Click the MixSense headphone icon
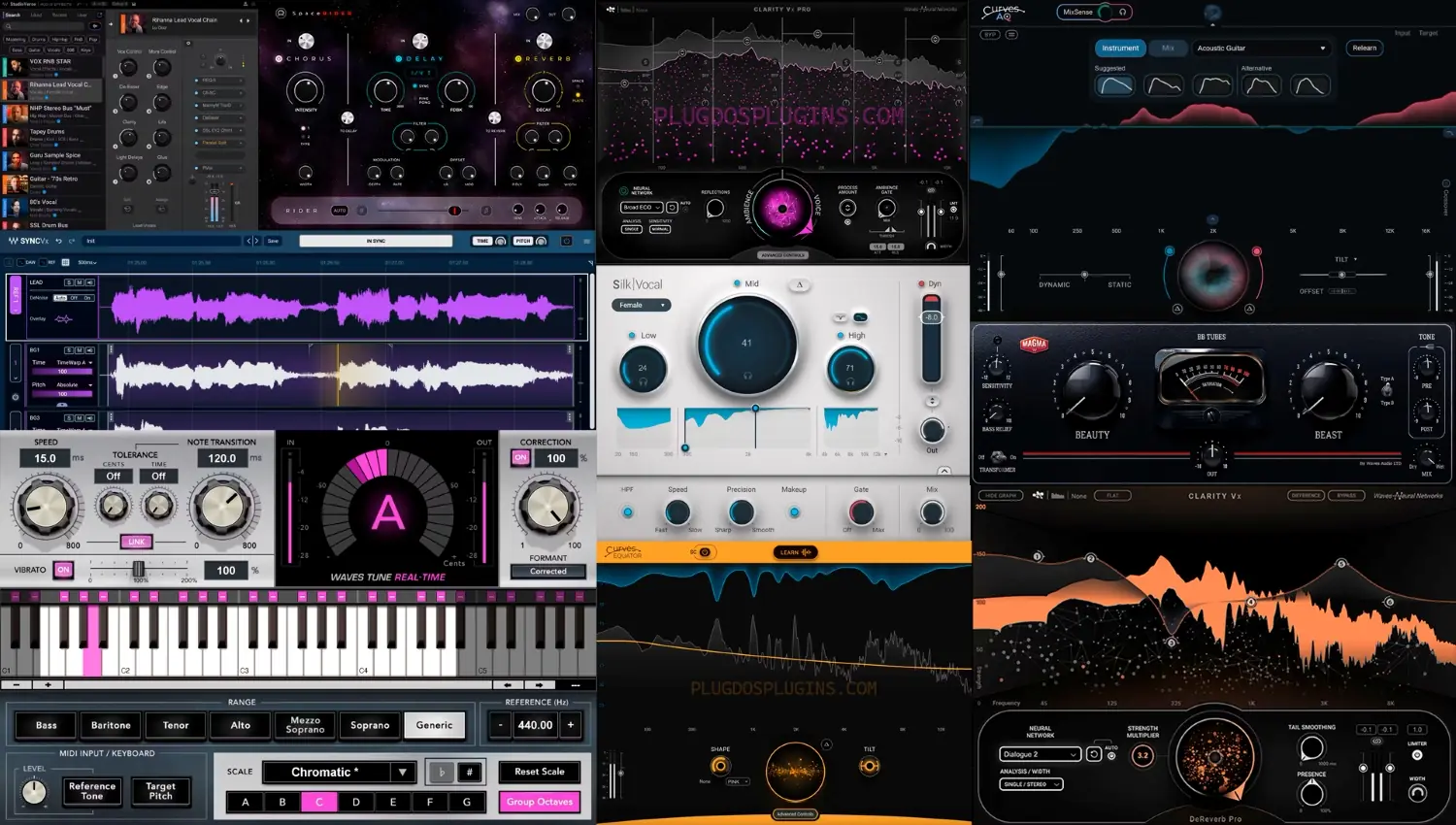Image resolution: width=1456 pixels, height=825 pixels. point(1123,13)
